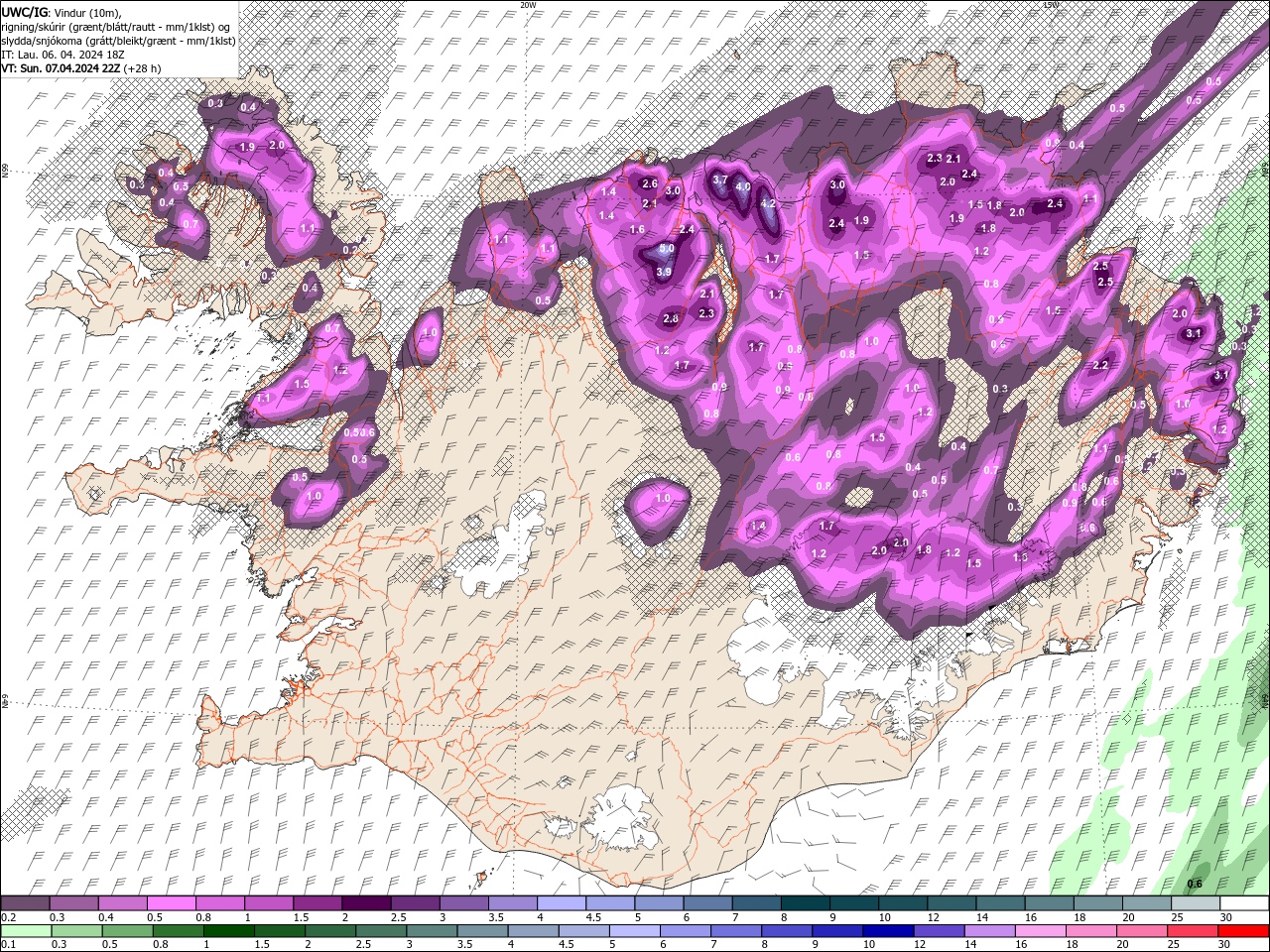Select the snow scale swatch starting at 3
Image resolution: width=1270 pixels, height=952 pixels.
tap(462, 903)
